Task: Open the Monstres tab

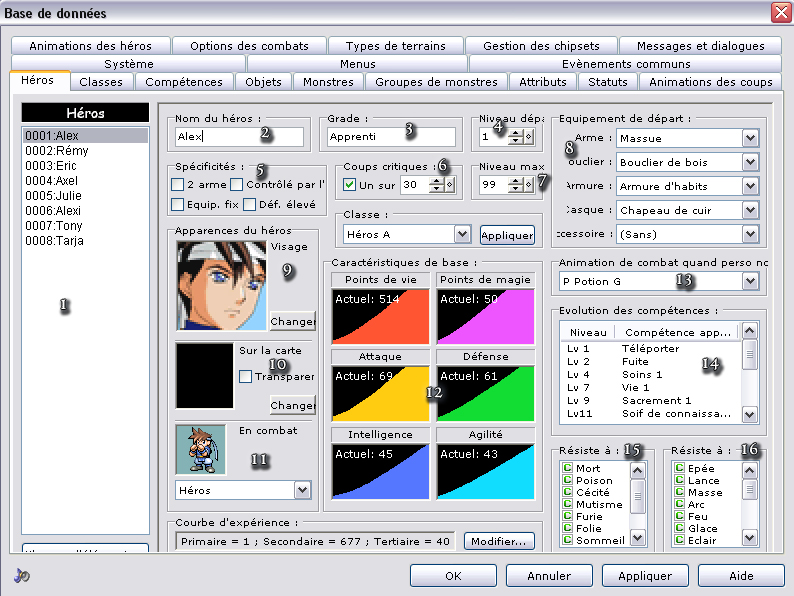Action: (328, 82)
